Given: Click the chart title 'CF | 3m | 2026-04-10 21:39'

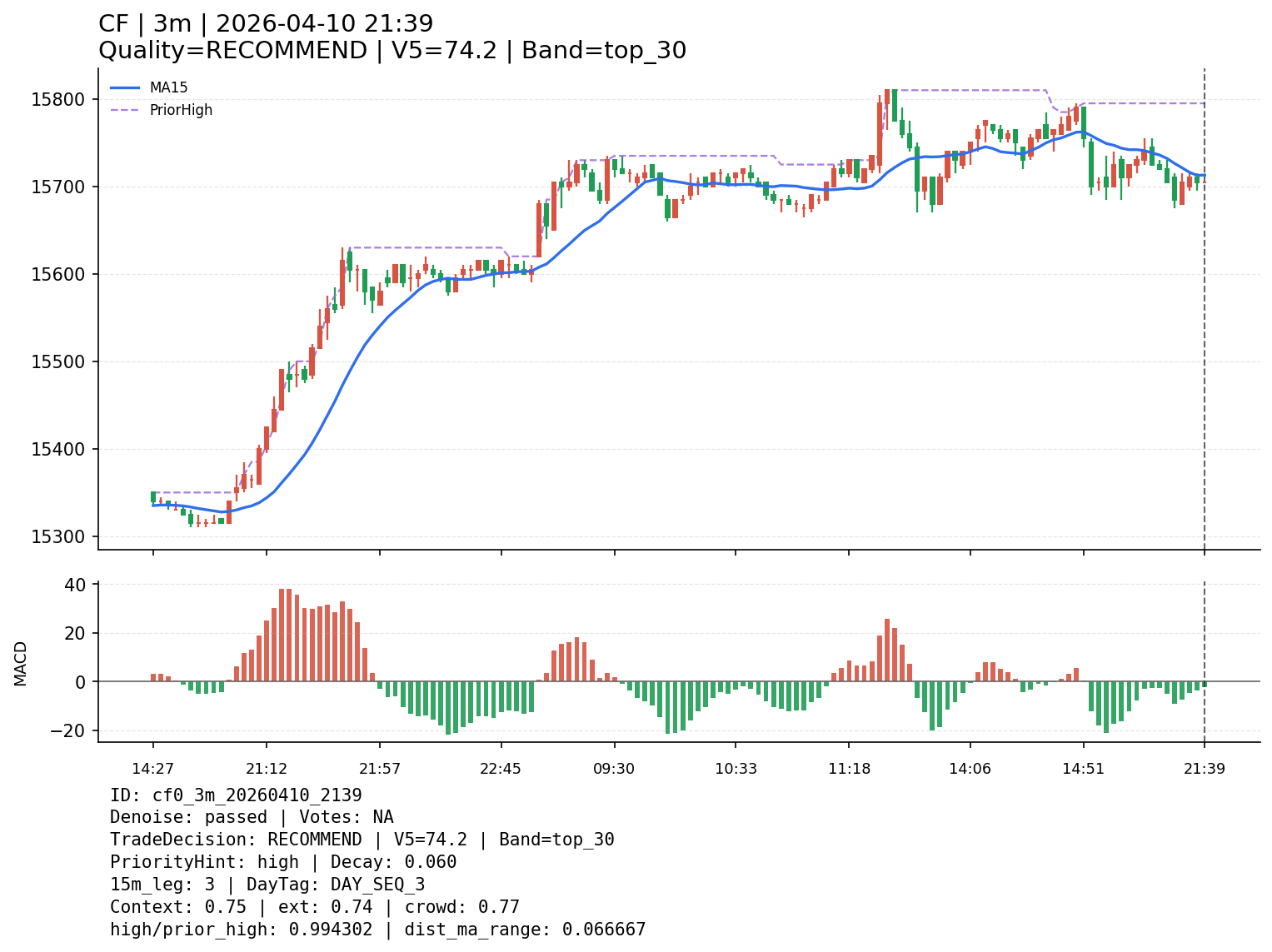Looking at the screenshot, I should [x=266, y=24].
